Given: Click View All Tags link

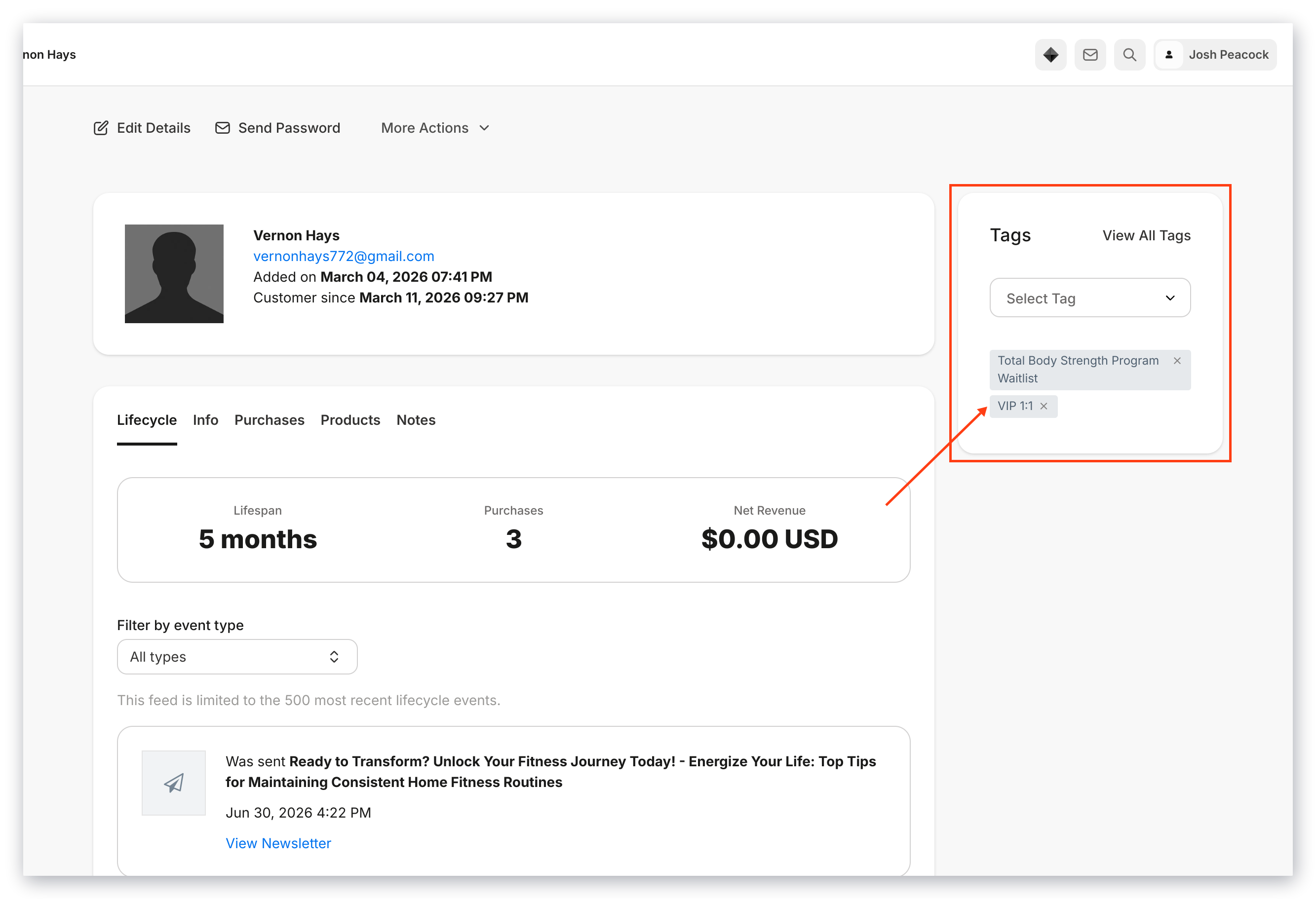Looking at the screenshot, I should pos(1146,235).
